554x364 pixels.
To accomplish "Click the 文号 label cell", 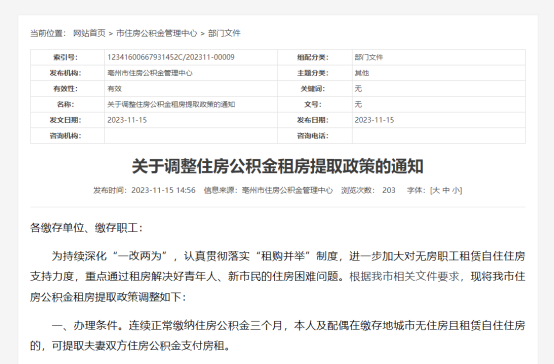I will (x=315, y=104).
